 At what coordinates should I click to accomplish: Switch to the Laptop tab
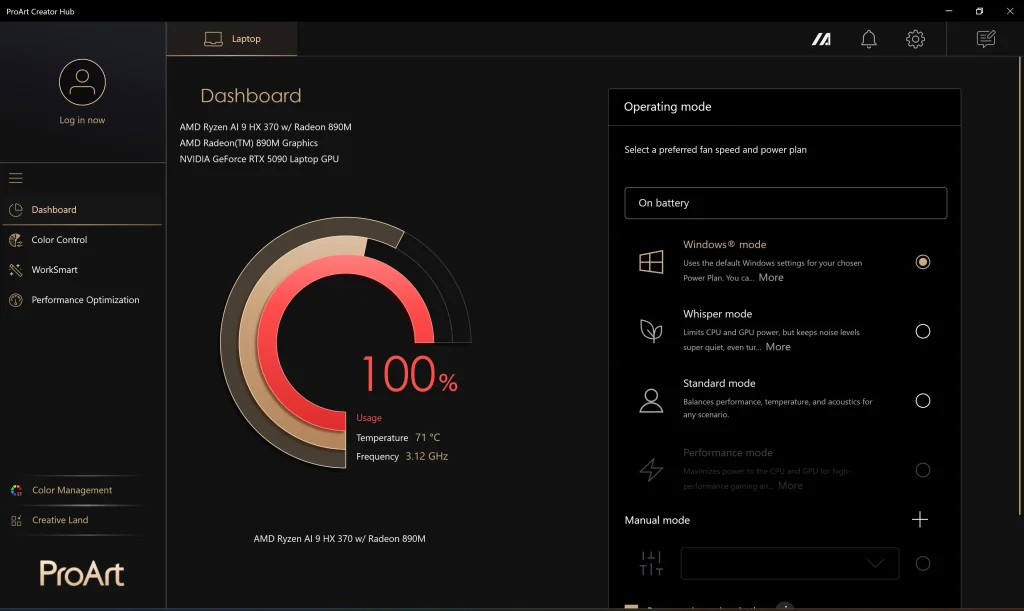click(232, 39)
